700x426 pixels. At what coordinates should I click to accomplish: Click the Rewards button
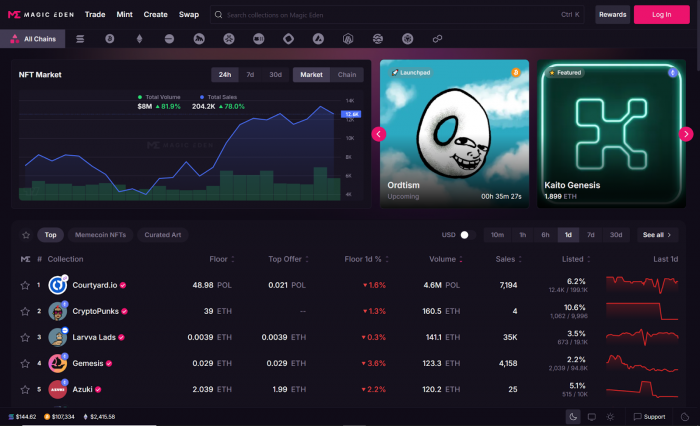612,15
